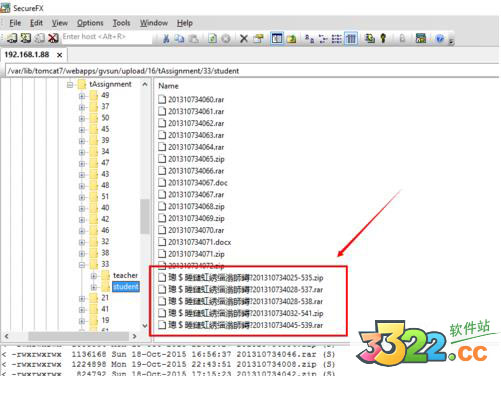This screenshot has width=501, height=393.
Task: Toggle the folder tree view icon
Action: tap(277, 39)
